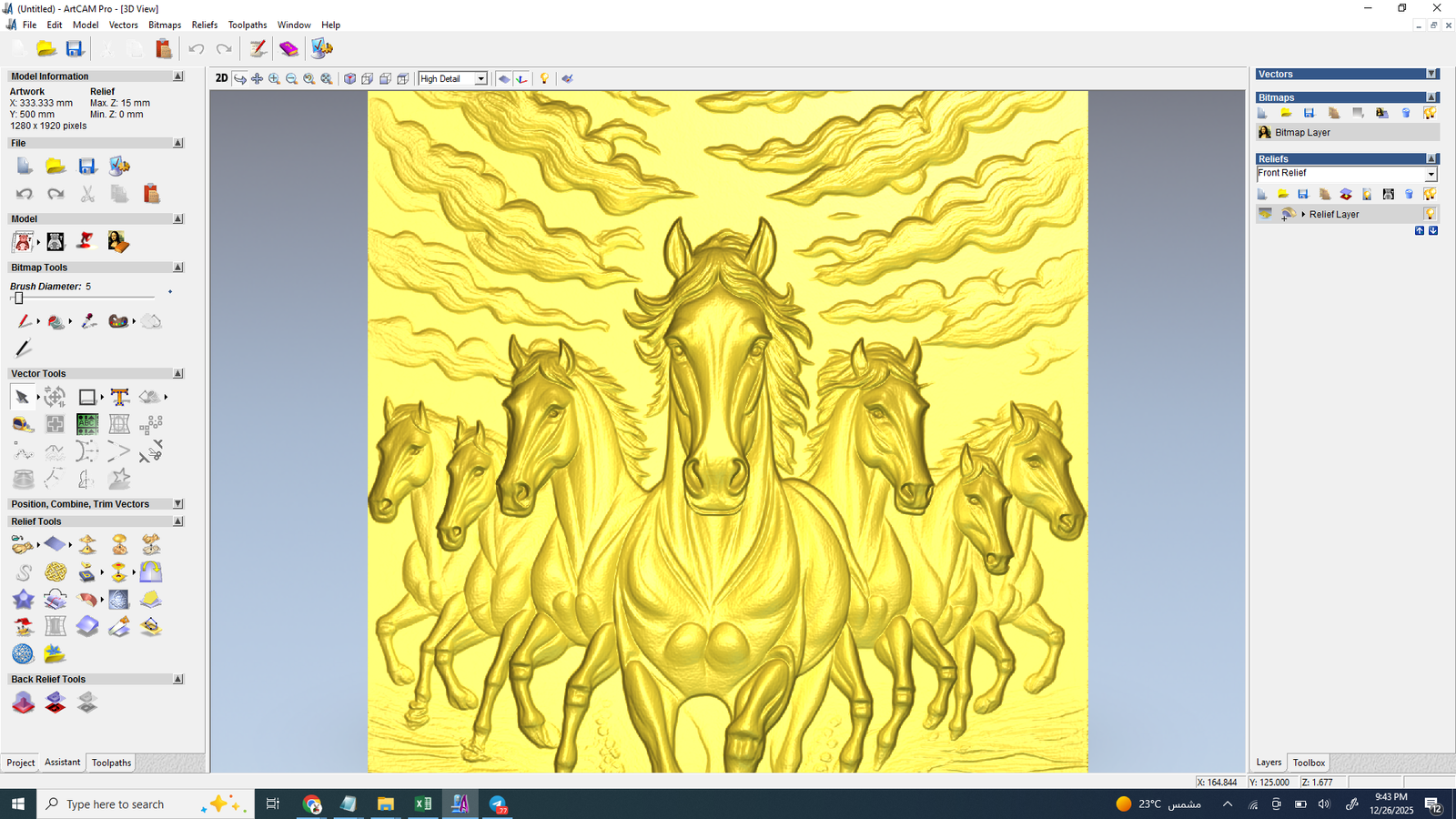
Task: Click the Brush Diameter slider handle
Action: tap(18, 298)
